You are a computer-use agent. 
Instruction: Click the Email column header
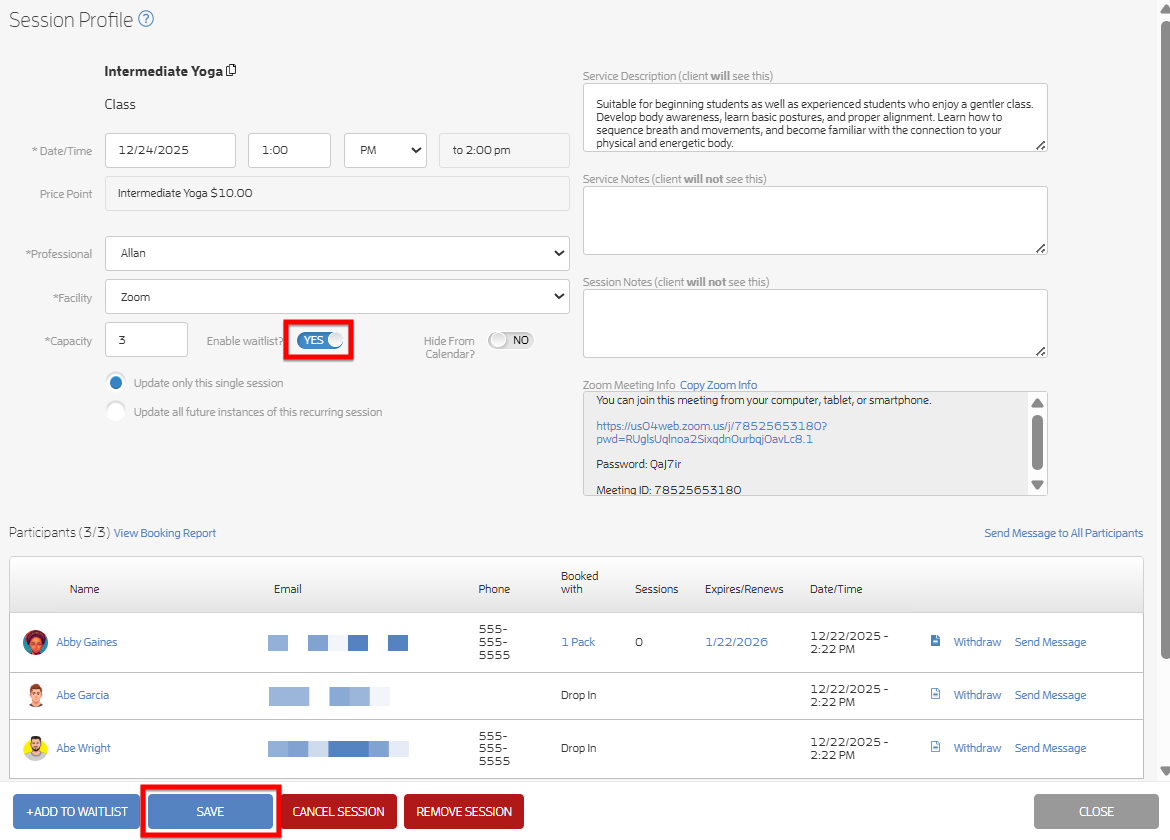tap(288, 589)
